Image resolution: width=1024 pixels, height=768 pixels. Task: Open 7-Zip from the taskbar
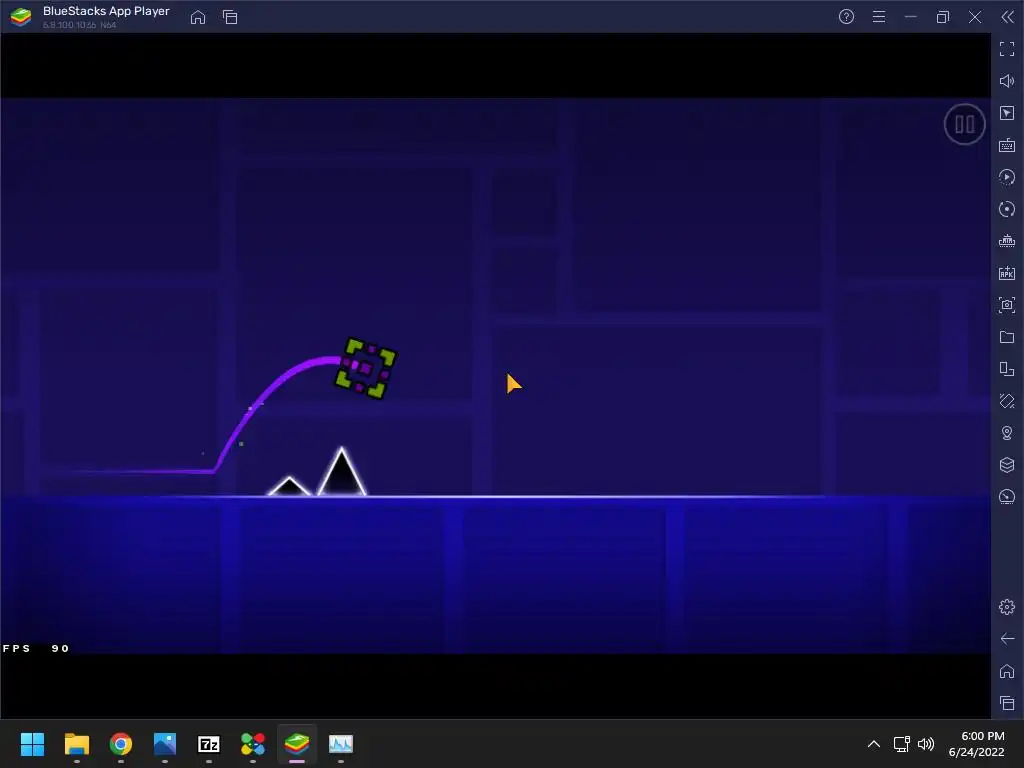tap(209, 744)
